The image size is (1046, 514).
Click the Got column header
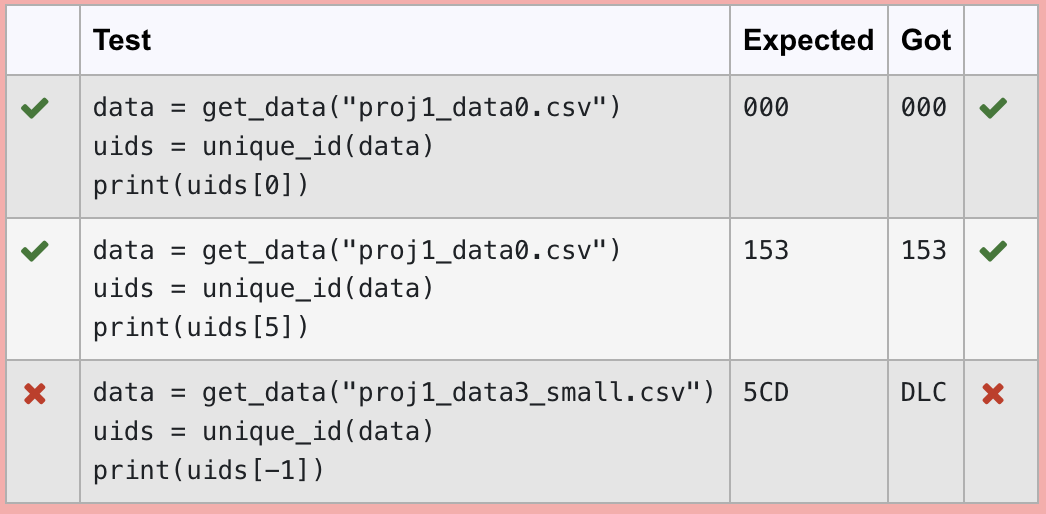coord(926,40)
